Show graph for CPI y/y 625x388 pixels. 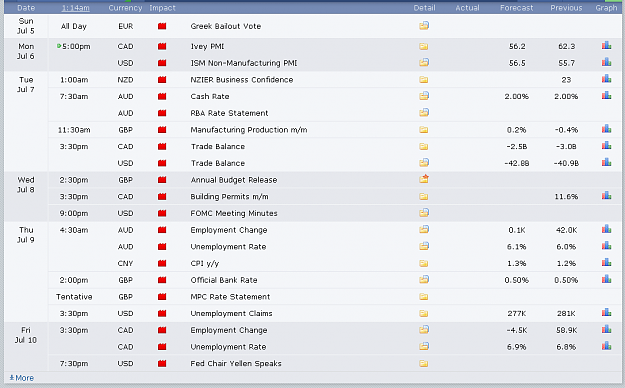point(606,262)
